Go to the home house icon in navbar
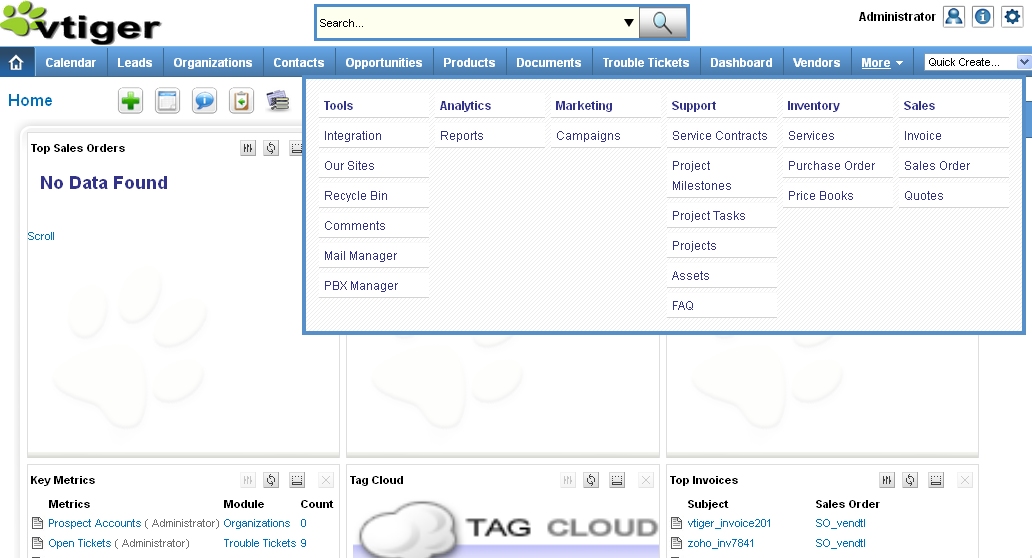 [16, 62]
